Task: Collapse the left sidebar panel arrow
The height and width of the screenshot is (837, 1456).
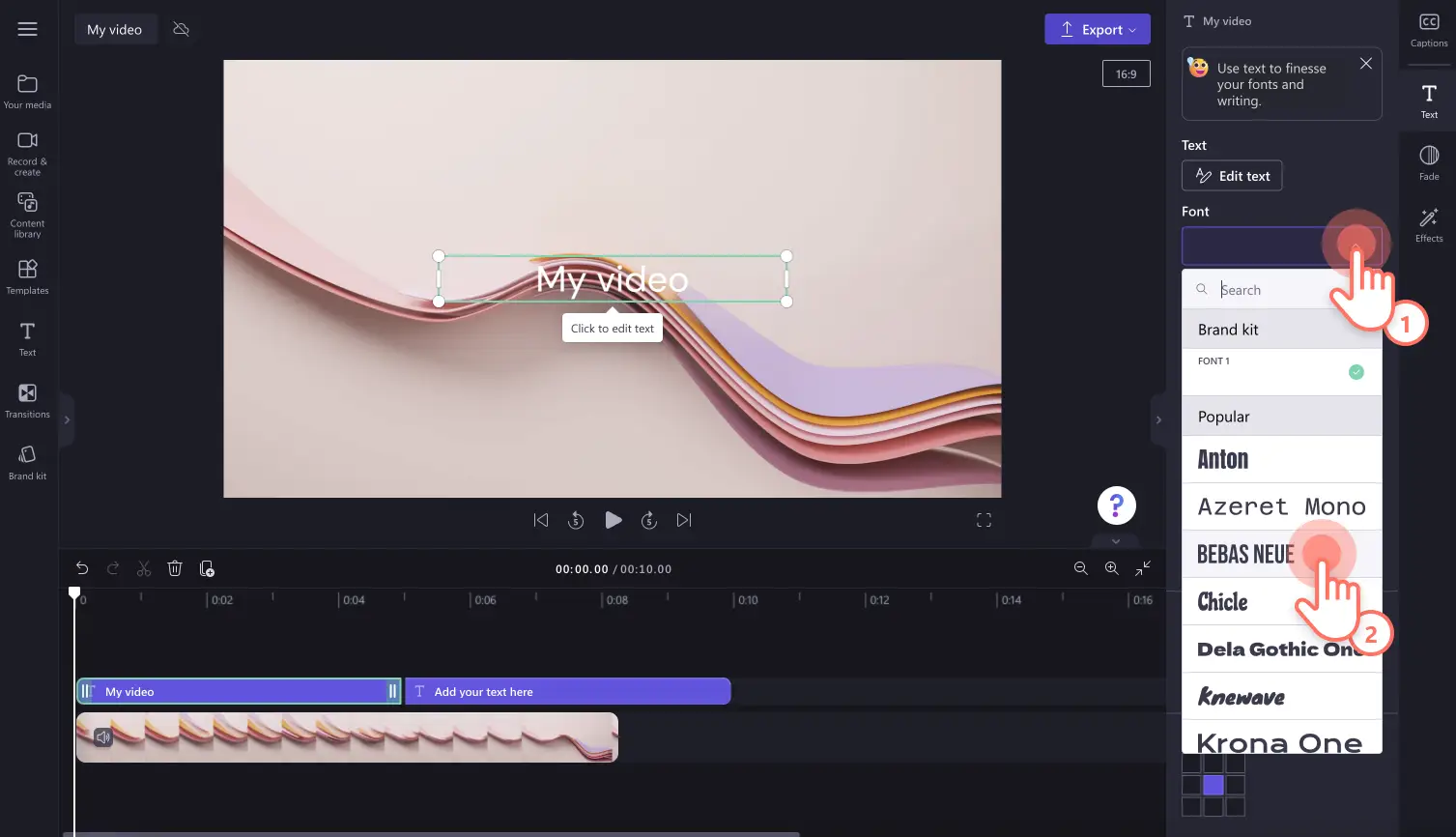Action: click(67, 420)
